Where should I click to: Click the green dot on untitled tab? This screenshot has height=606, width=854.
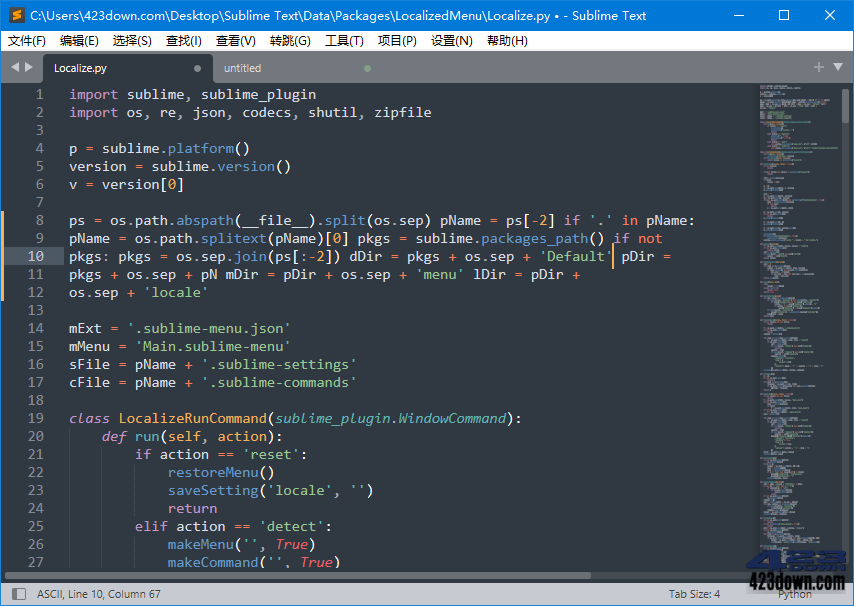pos(366,68)
